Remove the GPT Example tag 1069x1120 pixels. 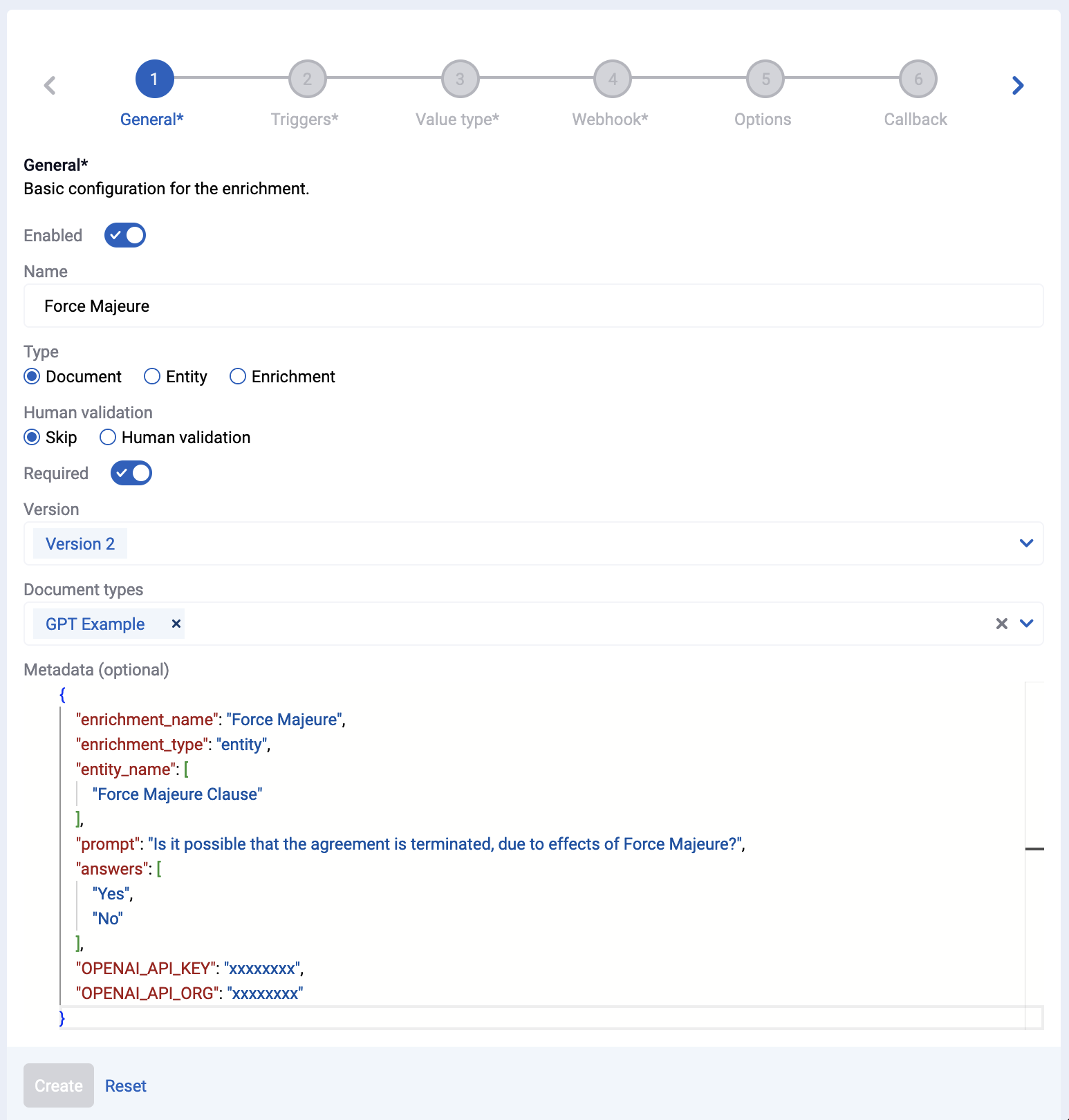(x=176, y=624)
